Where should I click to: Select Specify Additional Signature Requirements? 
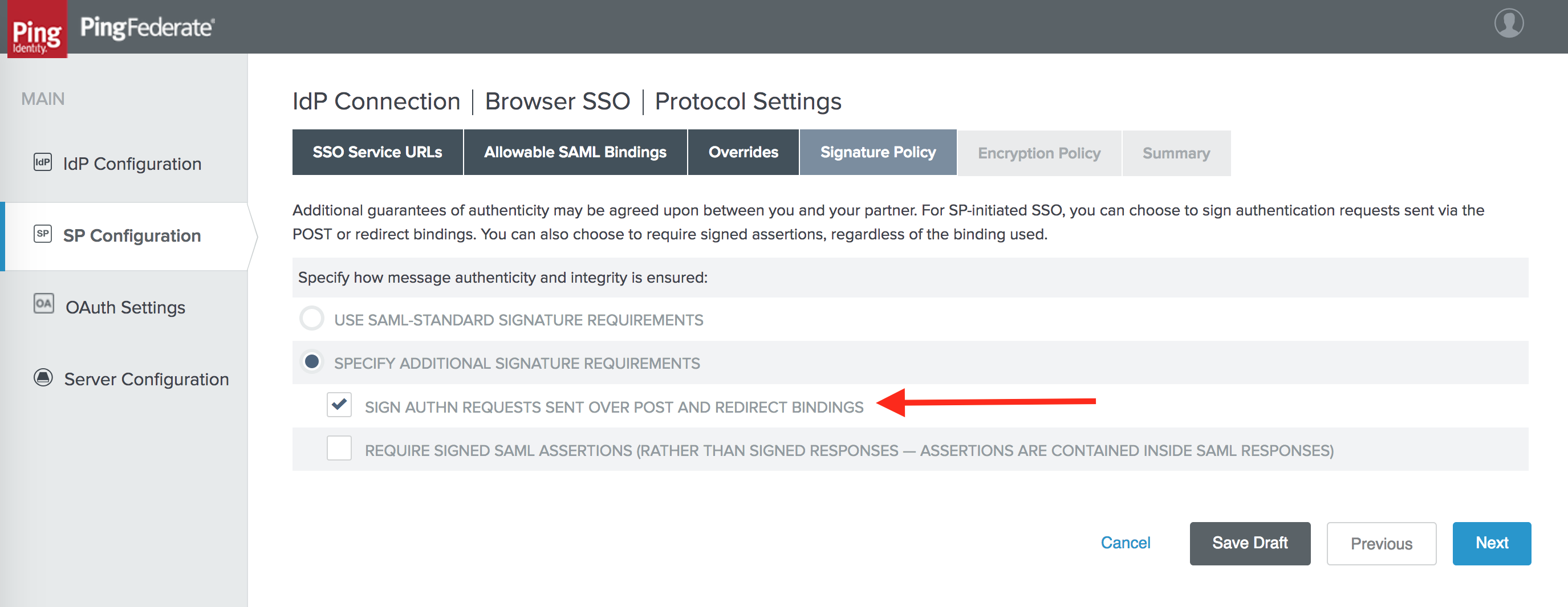[x=312, y=361]
